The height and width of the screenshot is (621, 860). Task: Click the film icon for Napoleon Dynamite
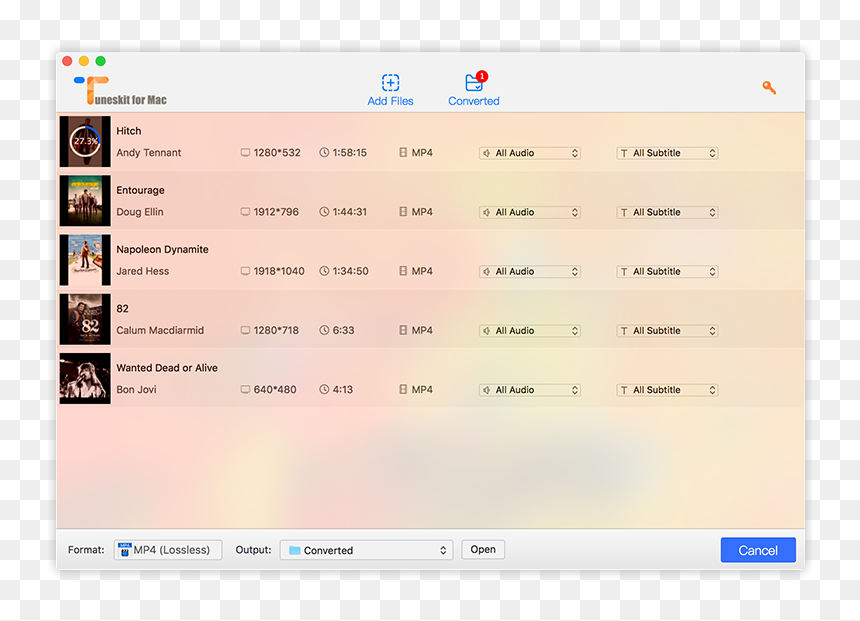coord(403,271)
